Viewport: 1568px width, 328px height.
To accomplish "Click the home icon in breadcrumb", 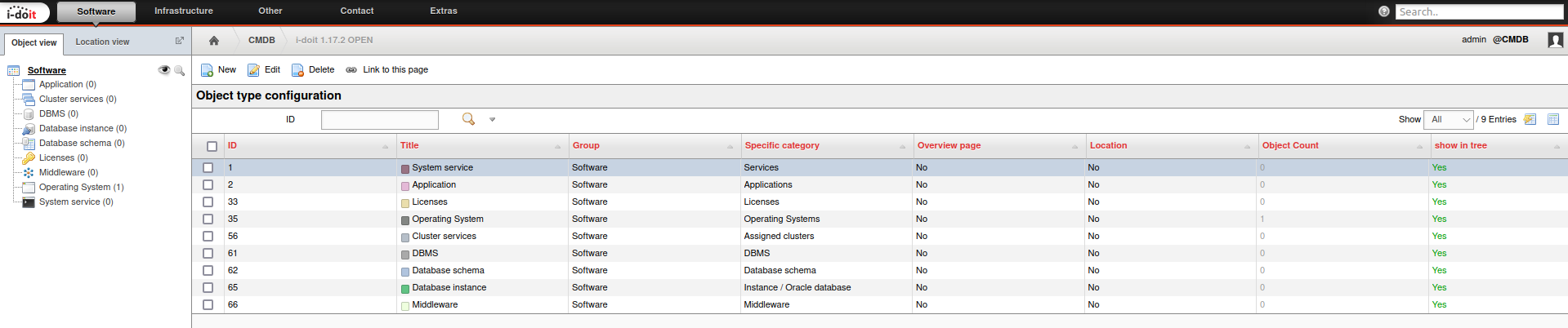I will [214, 40].
